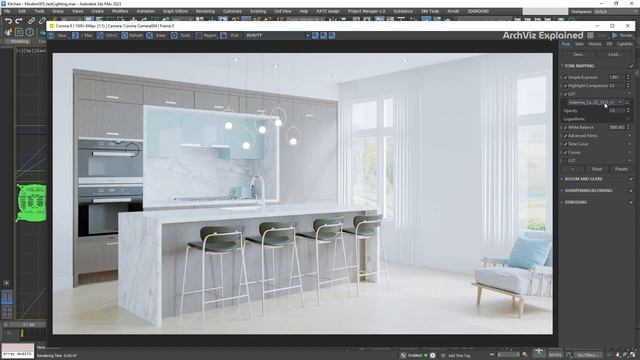Expand the Denoising section
640x360 pixels.
(562, 202)
